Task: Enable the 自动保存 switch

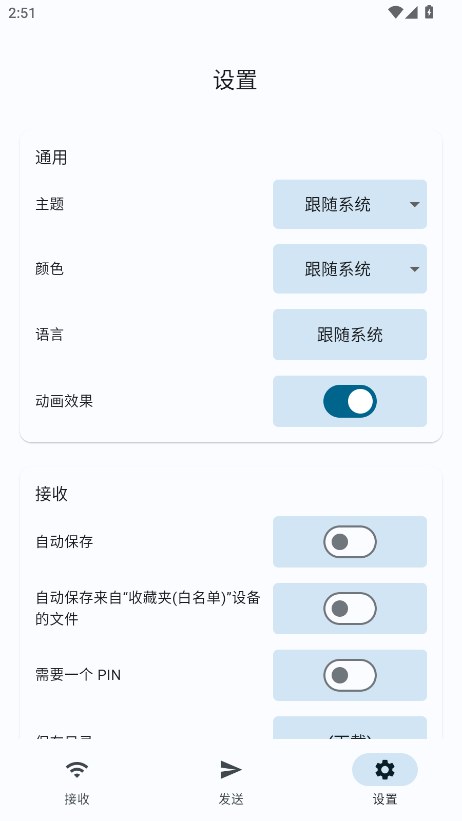Action: (x=350, y=542)
